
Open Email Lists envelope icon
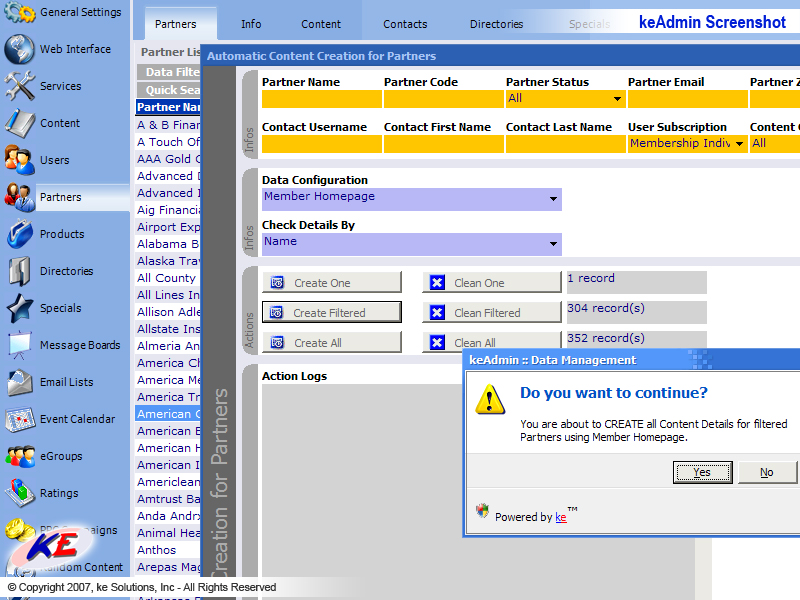[x=19, y=382]
